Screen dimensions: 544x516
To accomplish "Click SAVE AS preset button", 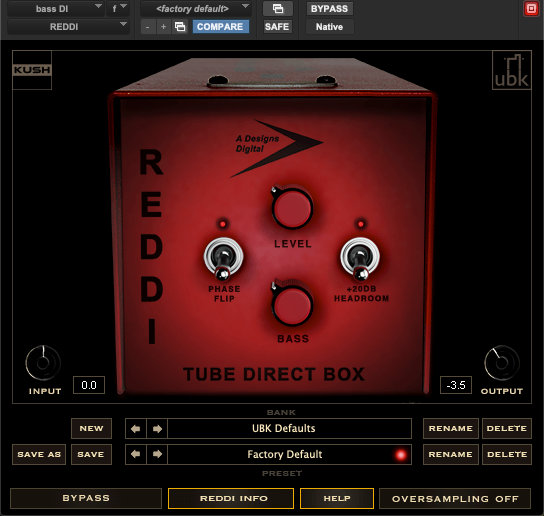I will tap(39, 454).
